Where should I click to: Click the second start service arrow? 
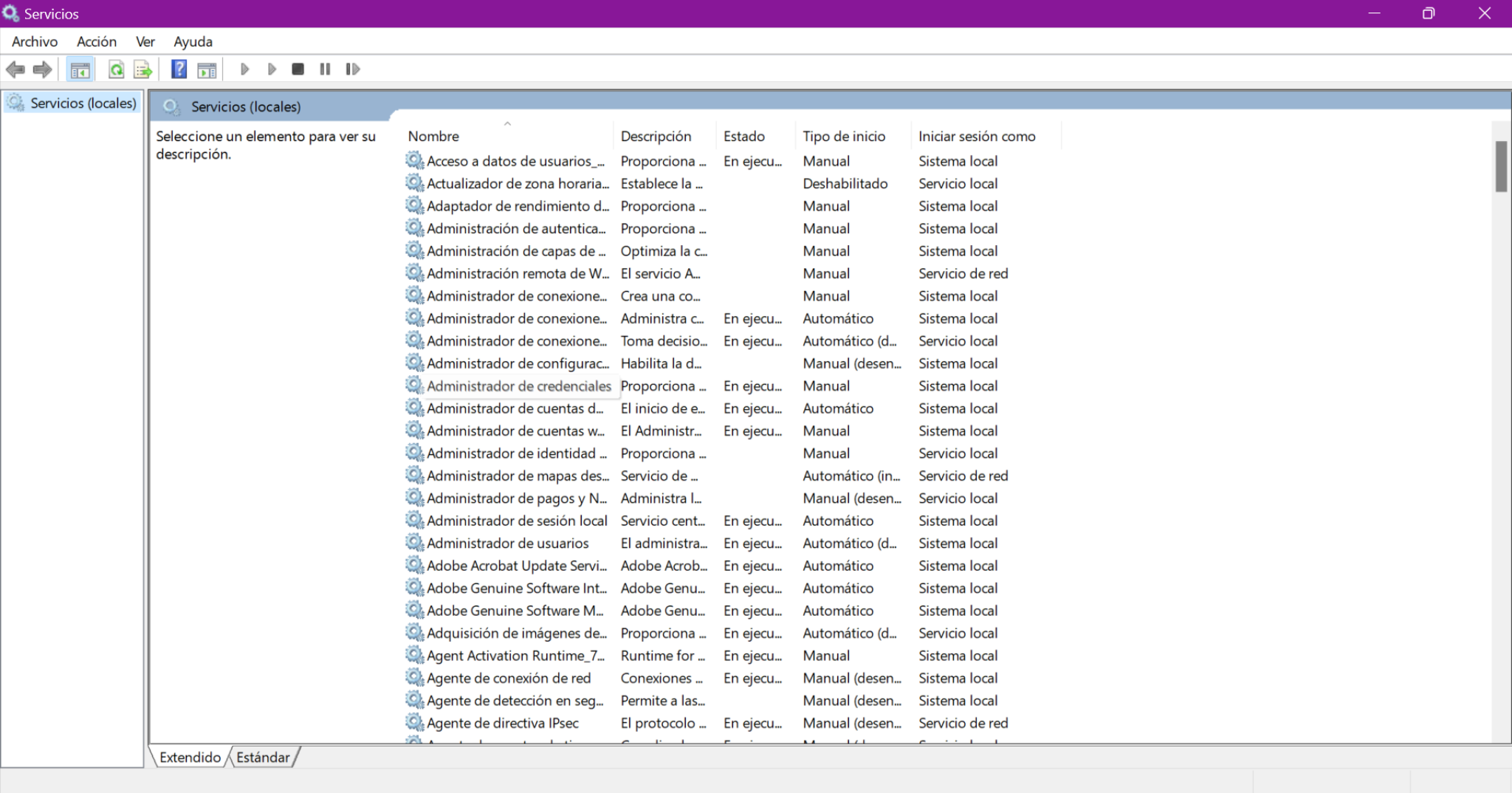click(x=272, y=69)
